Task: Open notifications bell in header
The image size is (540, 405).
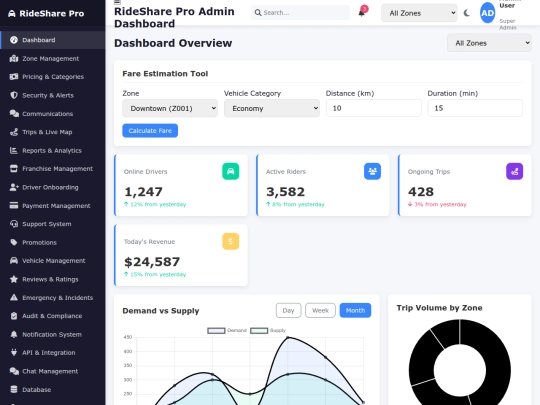Action: [x=362, y=13]
